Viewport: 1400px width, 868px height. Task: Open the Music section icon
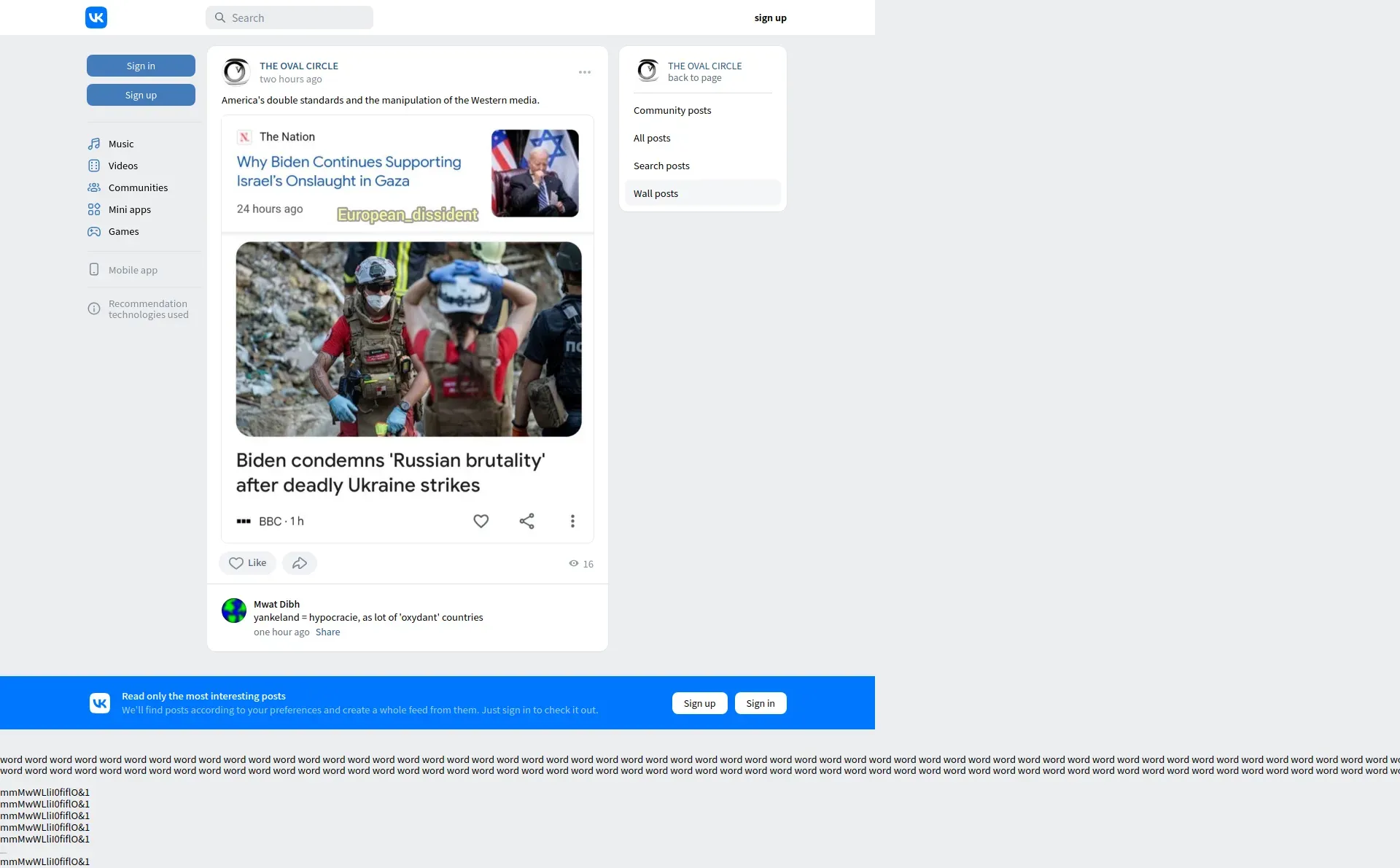[94, 144]
